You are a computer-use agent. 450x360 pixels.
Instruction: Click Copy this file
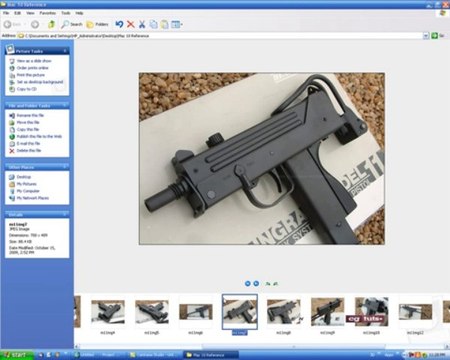coord(24,129)
